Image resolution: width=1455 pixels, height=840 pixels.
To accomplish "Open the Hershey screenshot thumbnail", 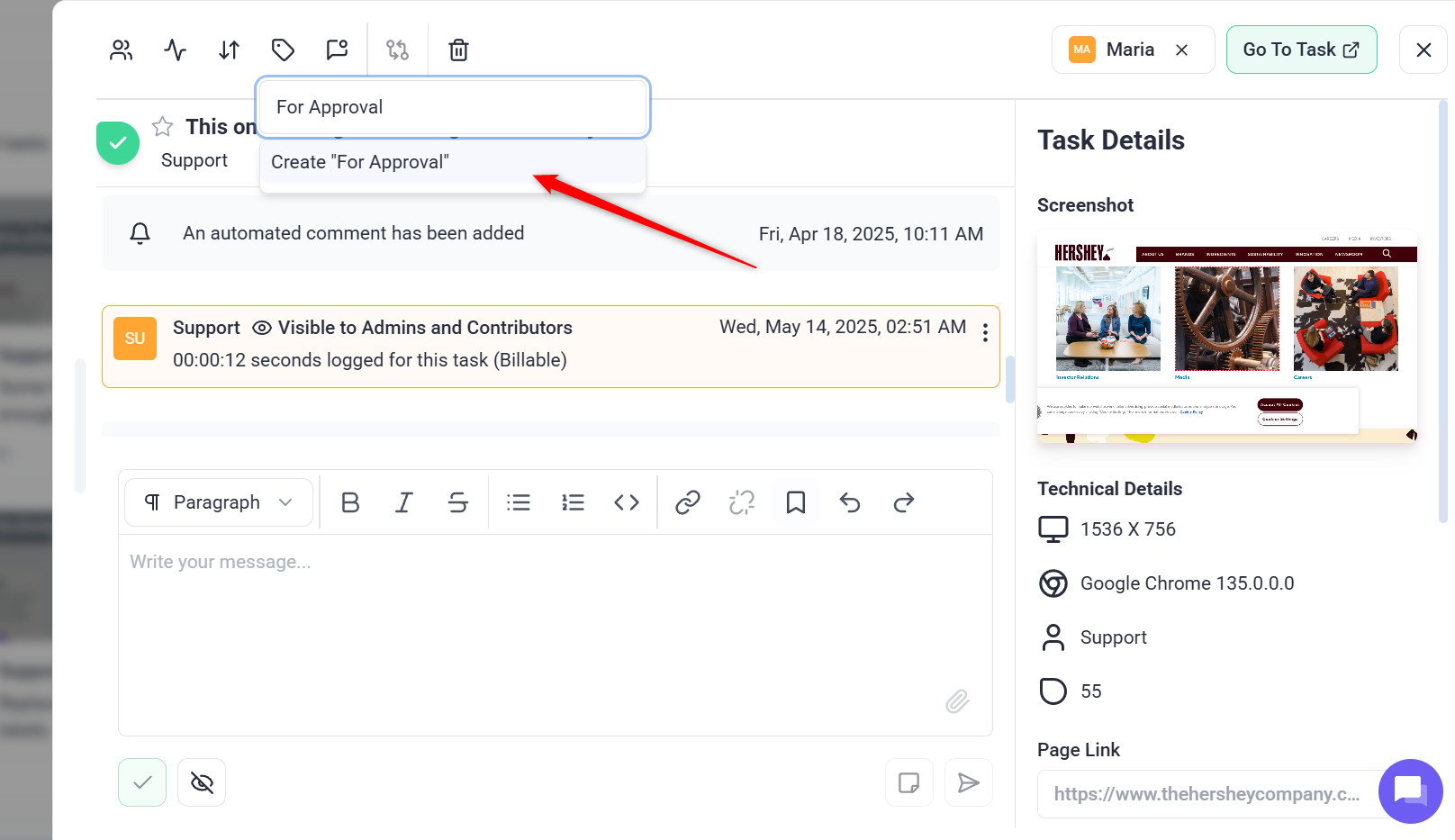I will coord(1227,338).
